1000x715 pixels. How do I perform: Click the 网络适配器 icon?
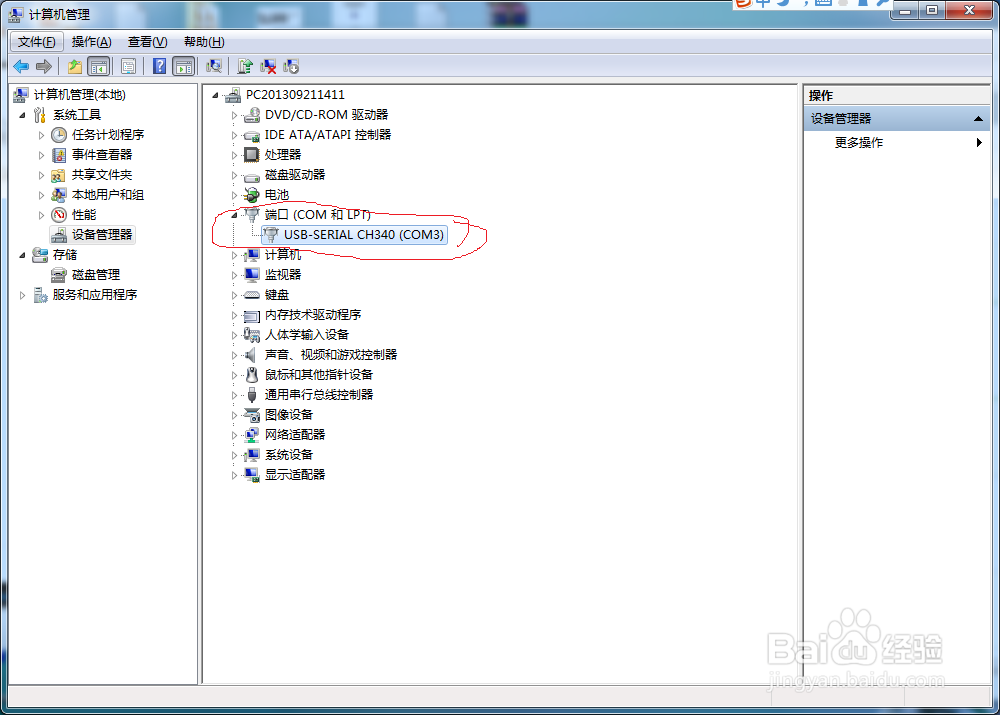point(252,435)
